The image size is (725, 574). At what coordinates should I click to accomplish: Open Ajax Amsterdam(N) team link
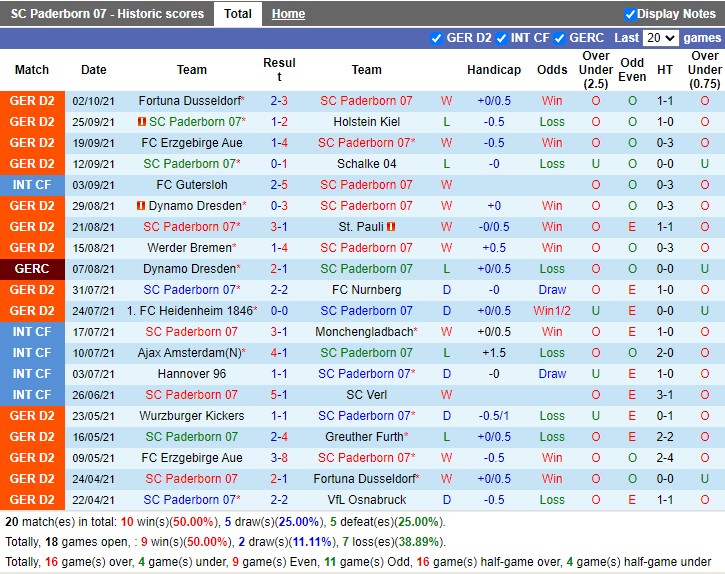189,352
